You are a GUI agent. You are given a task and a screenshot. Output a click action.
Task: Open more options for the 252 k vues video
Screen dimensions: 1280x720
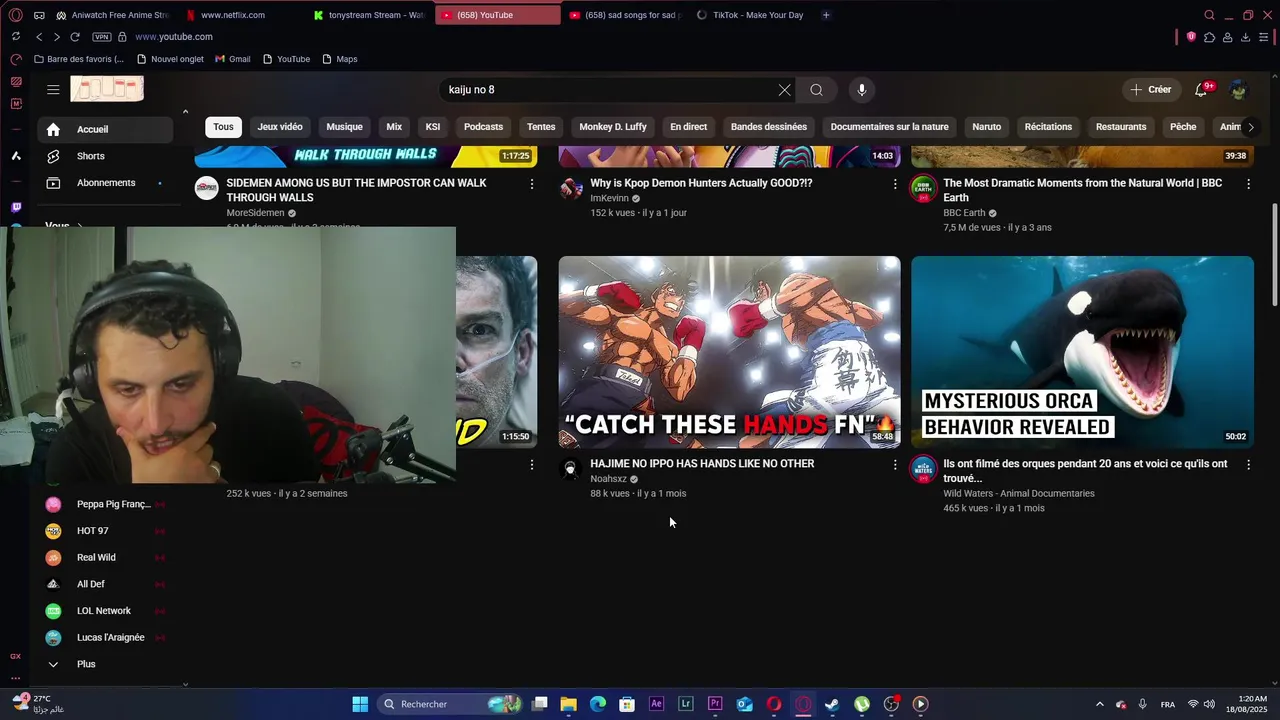532,465
